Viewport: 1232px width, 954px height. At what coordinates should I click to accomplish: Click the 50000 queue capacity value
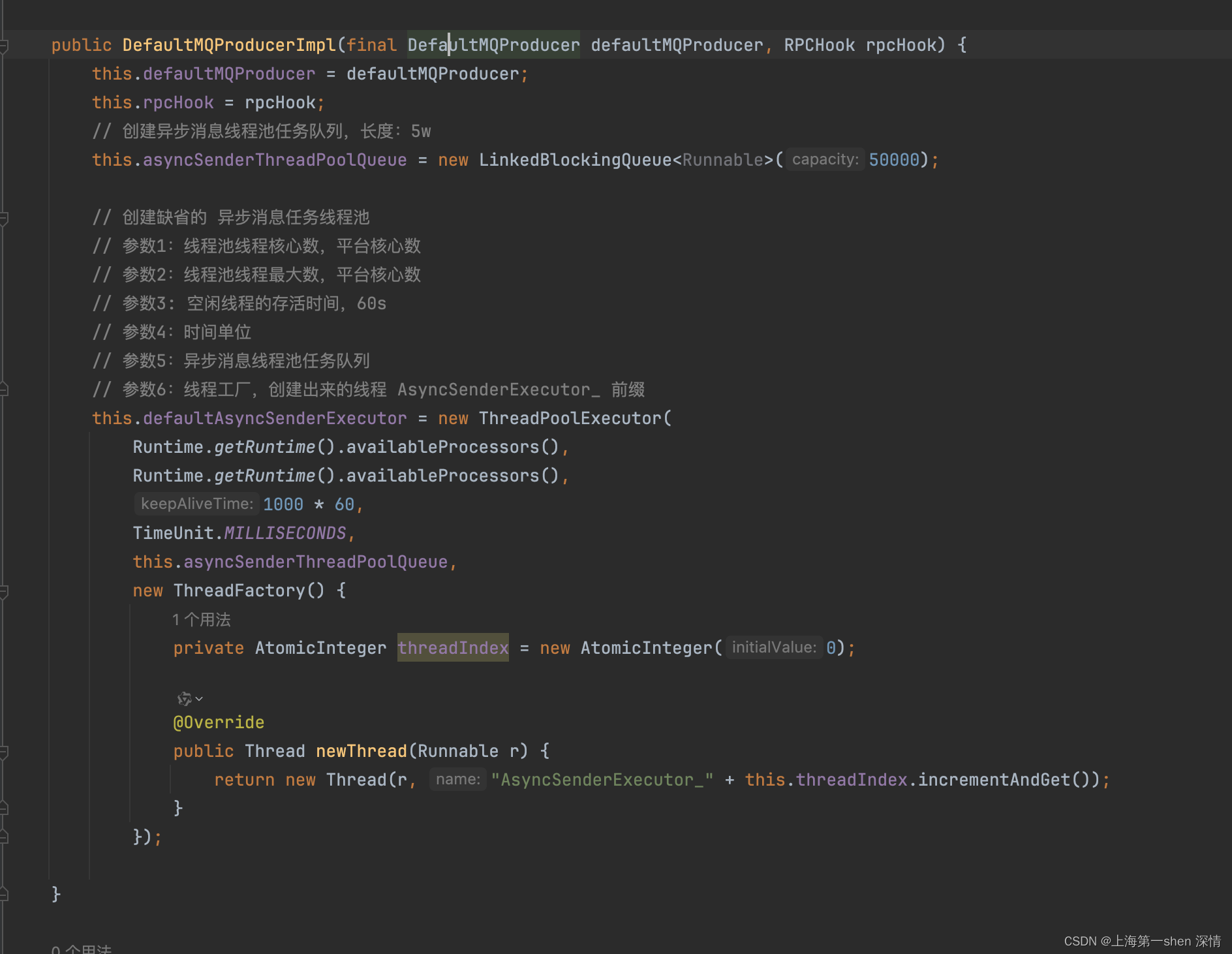pyautogui.click(x=893, y=160)
